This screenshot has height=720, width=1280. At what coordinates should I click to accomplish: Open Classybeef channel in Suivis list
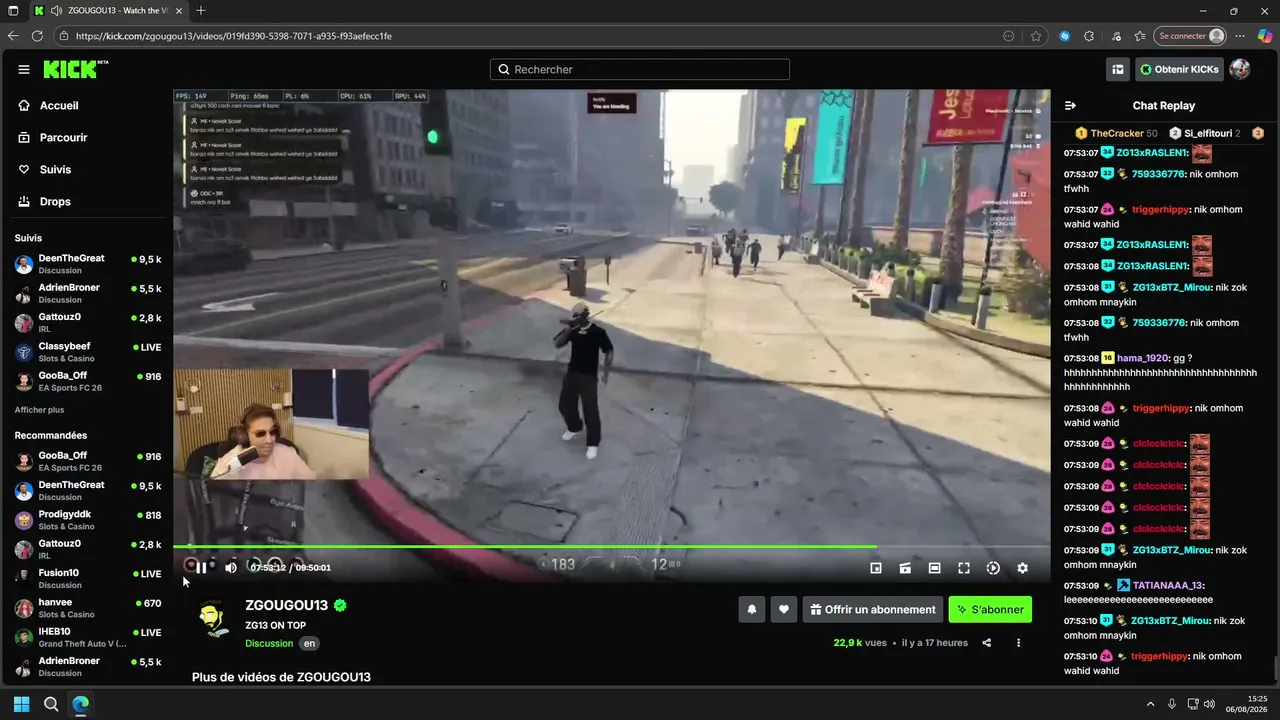click(x=87, y=352)
